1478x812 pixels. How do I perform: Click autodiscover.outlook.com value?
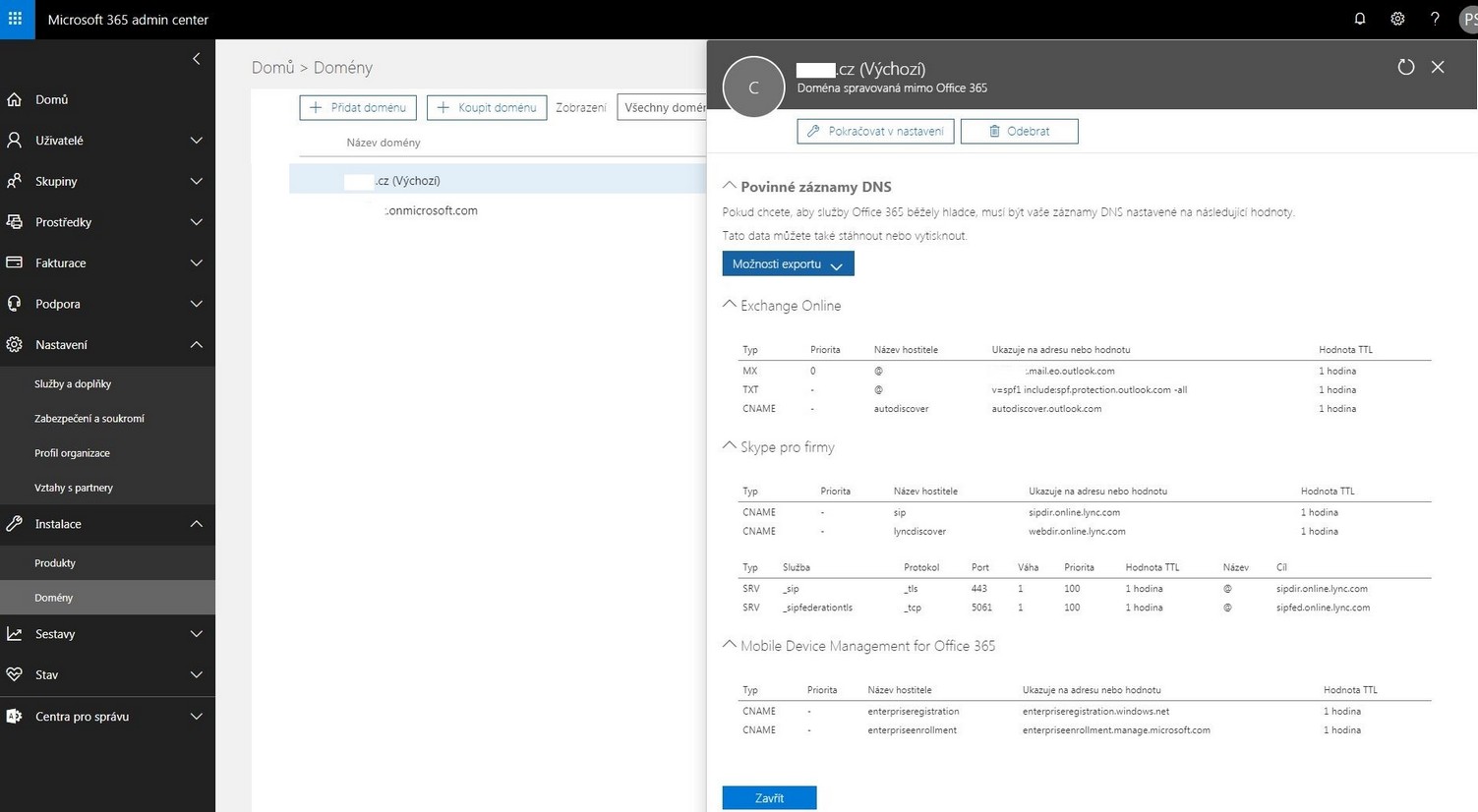click(x=1046, y=408)
